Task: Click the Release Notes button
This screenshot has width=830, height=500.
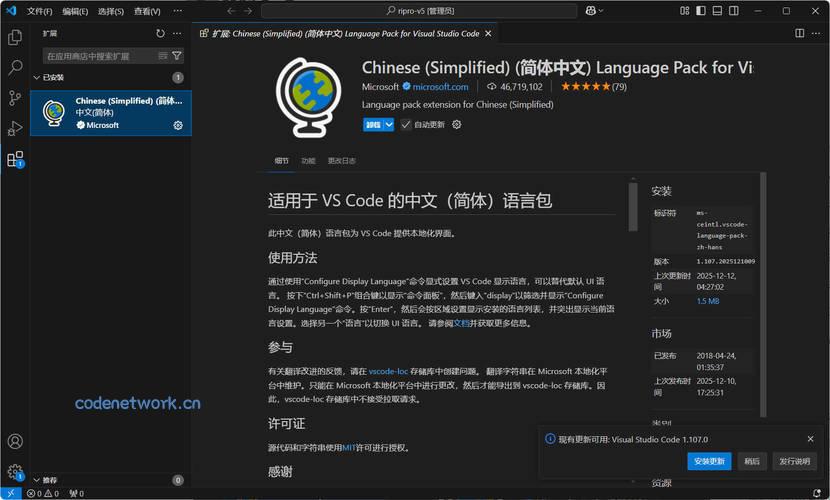Action: coord(795,461)
